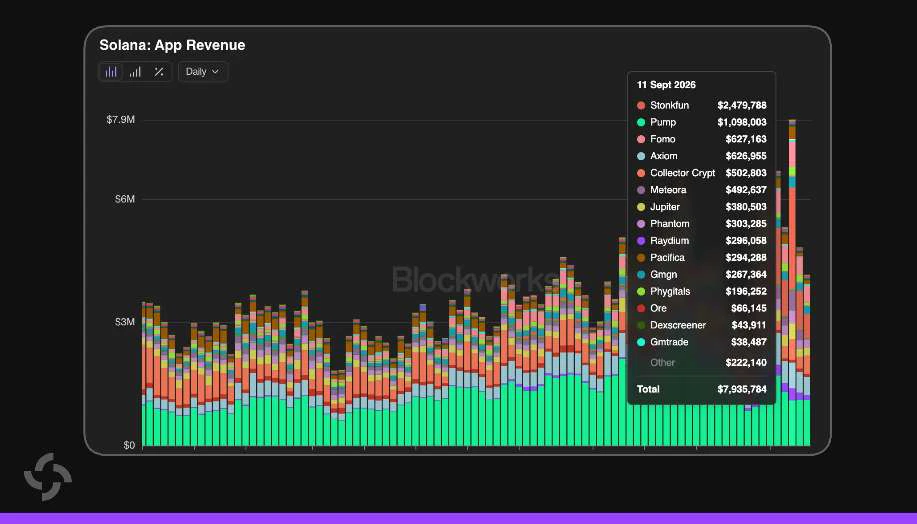Image resolution: width=917 pixels, height=524 pixels.
Task: Click the Raydium purple legend dot
Action: [x=641, y=241]
